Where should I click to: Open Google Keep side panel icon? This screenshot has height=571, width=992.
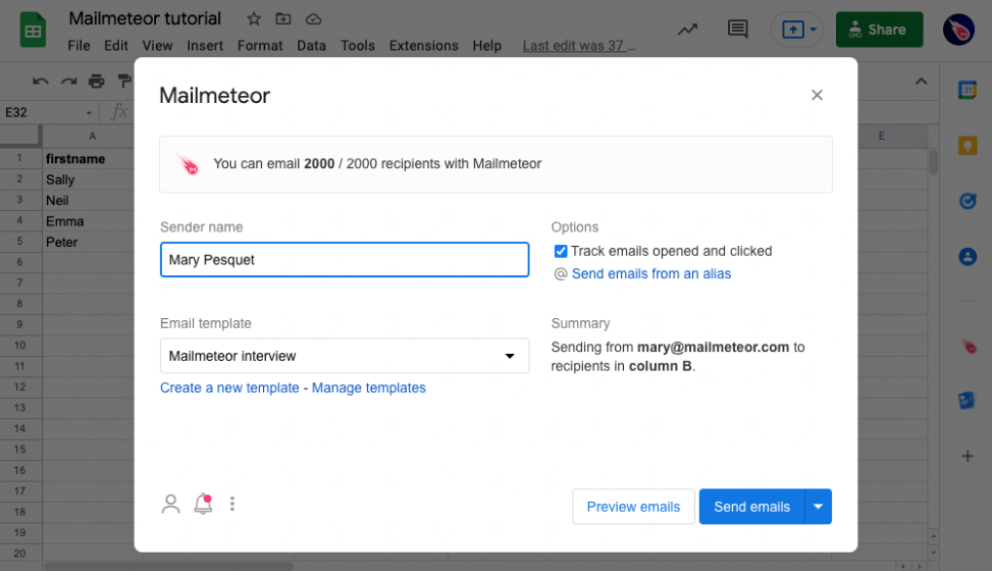pyautogui.click(x=967, y=145)
